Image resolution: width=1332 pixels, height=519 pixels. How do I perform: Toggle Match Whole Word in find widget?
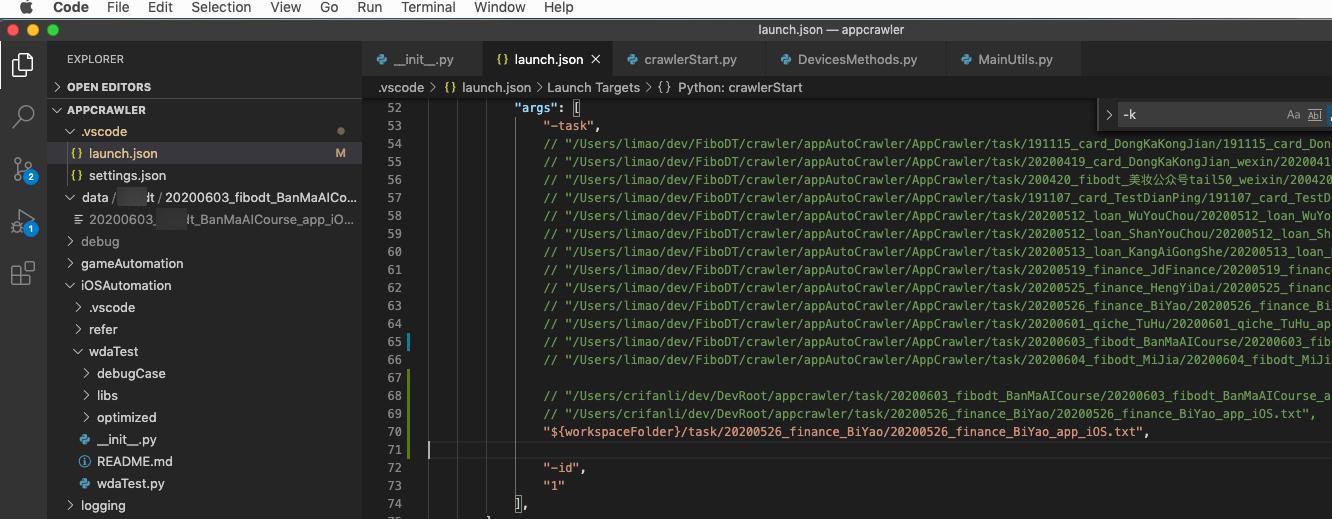click(x=1315, y=115)
